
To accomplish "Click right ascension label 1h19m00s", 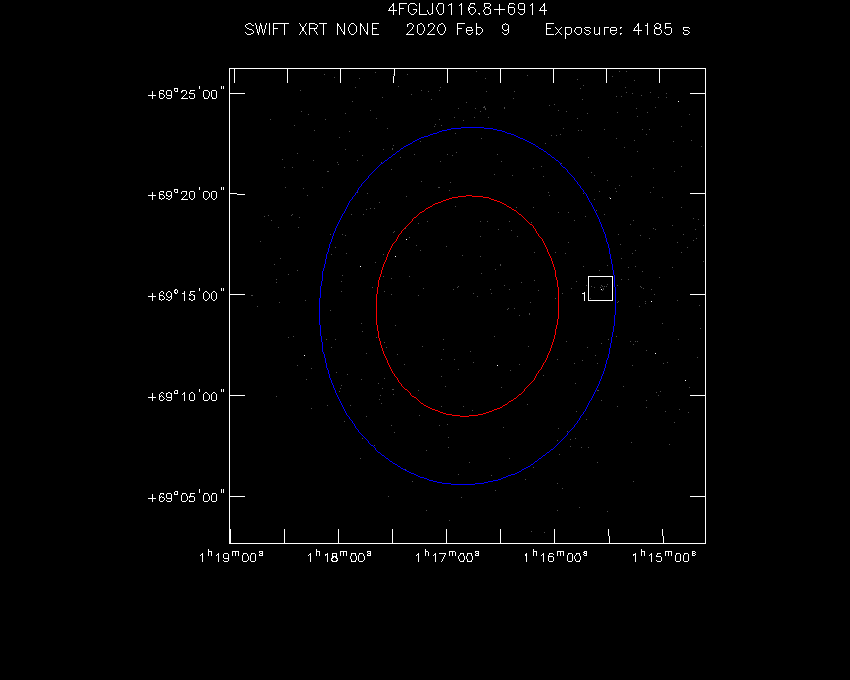I will (x=231, y=556).
